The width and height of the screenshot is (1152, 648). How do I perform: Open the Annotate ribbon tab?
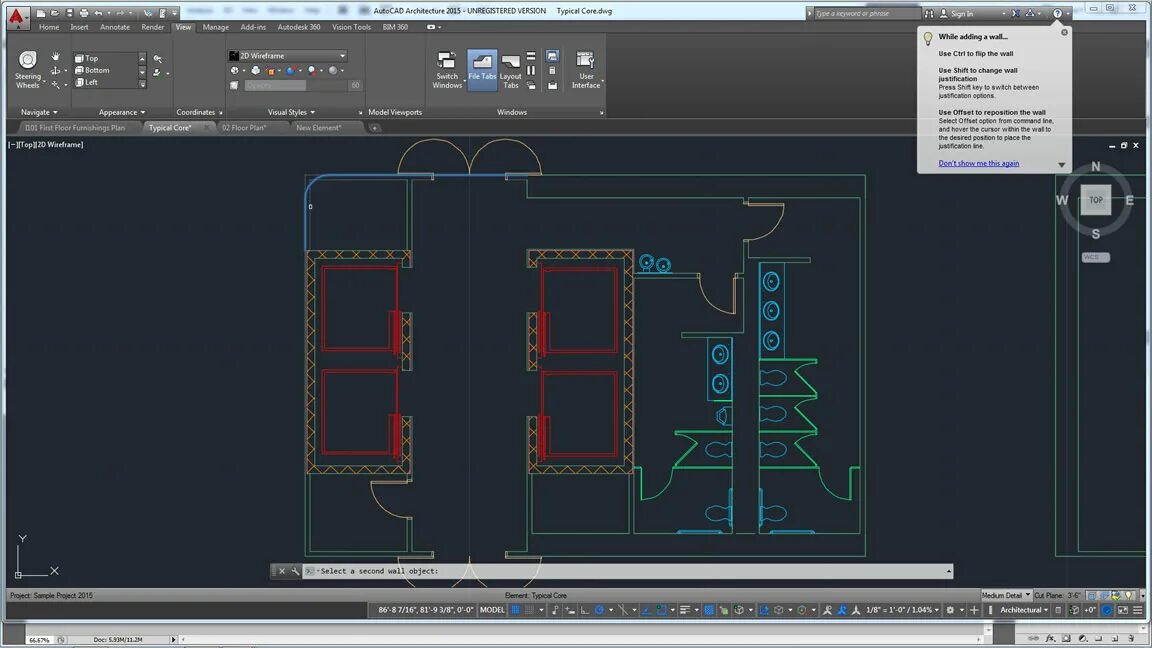click(x=115, y=27)
